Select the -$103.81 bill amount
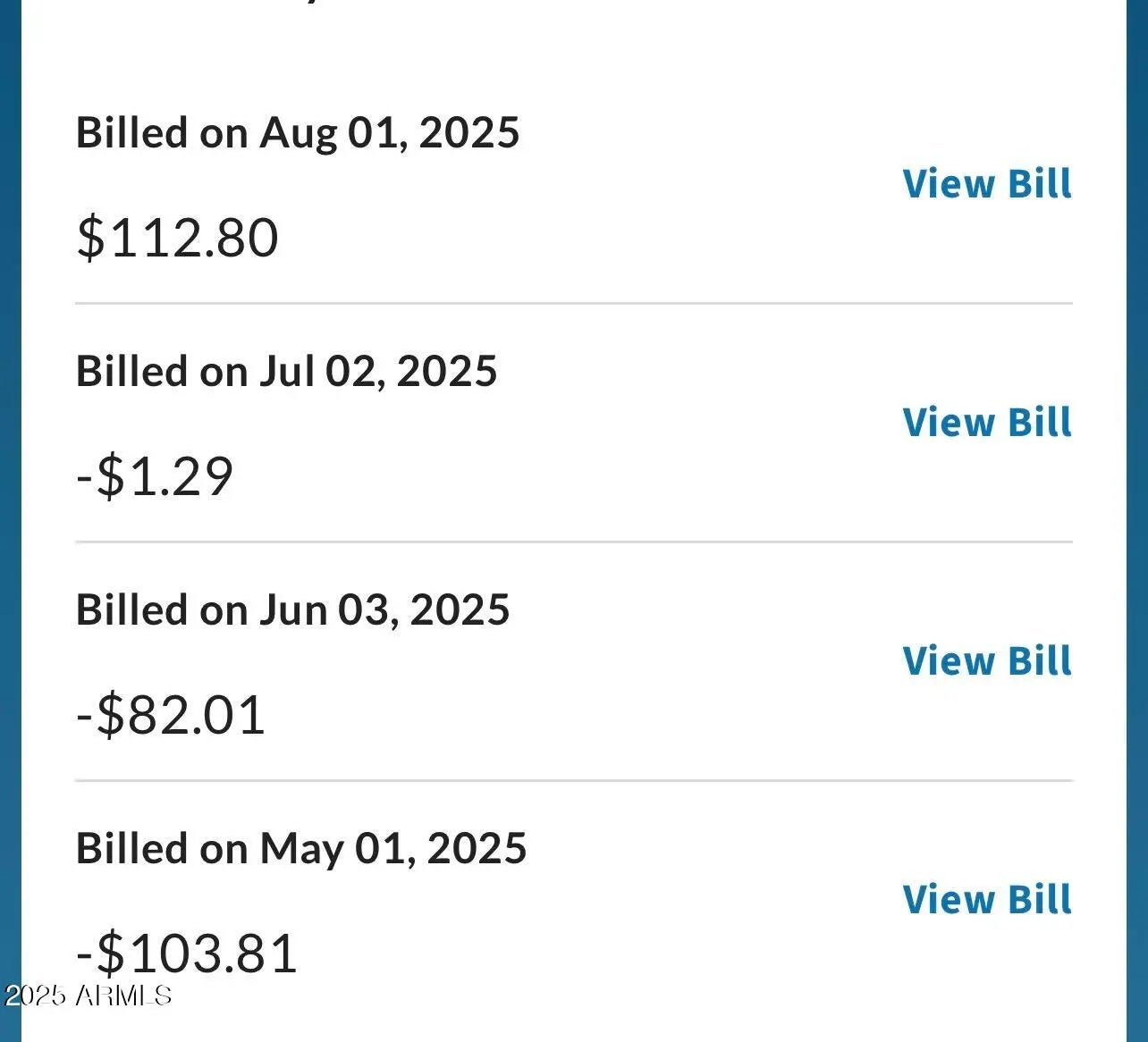1148x1042 pixels. [x=187, y=954]
